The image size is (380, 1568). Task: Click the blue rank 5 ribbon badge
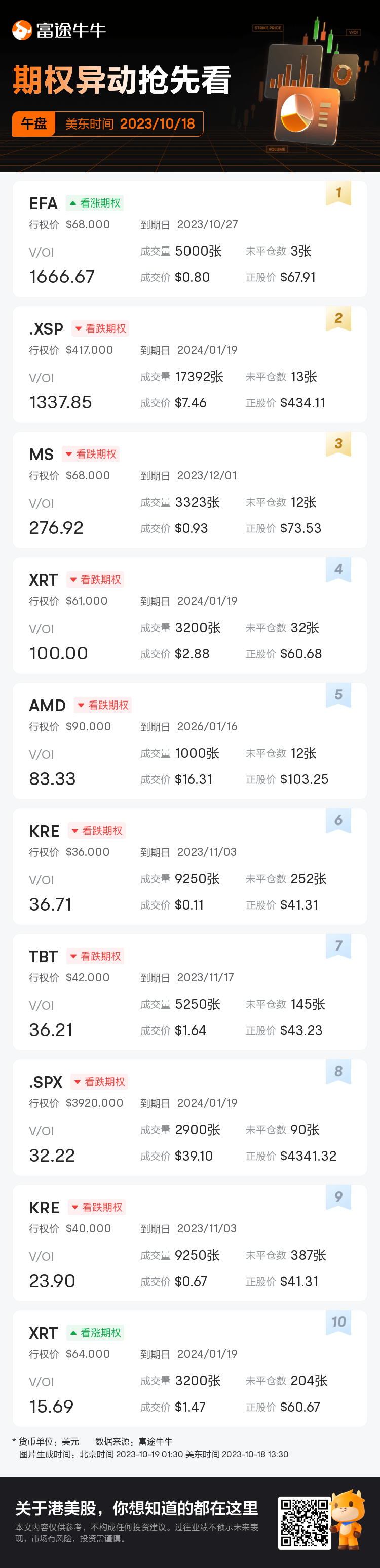click(x=338, y=695)
